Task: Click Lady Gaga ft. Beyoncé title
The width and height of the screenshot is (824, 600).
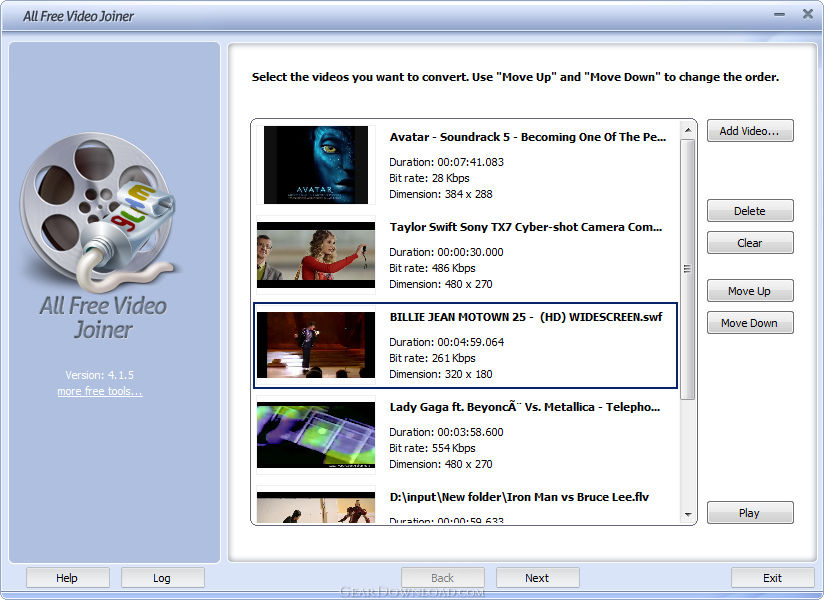Action: pos(524,407)
